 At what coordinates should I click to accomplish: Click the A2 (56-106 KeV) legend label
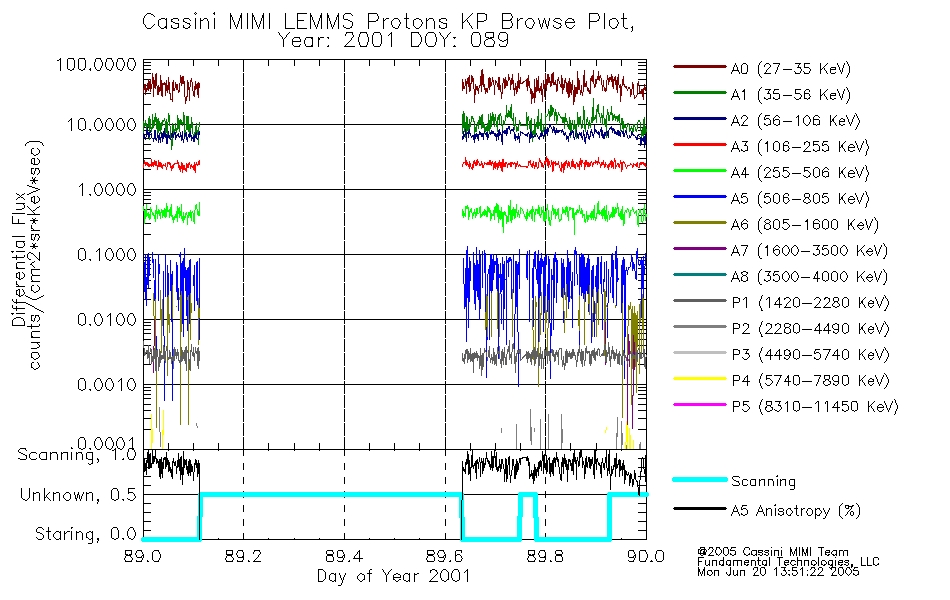796,121
